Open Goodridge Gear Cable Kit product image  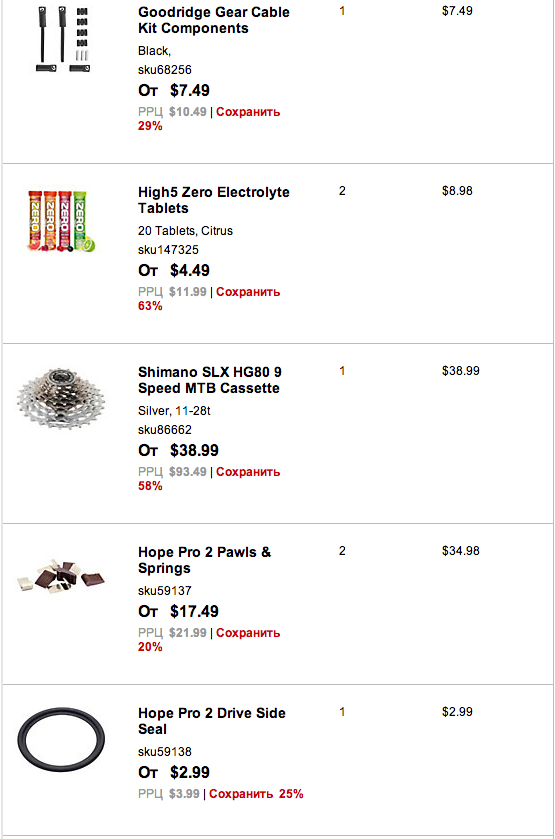click(x=62, y=40)
